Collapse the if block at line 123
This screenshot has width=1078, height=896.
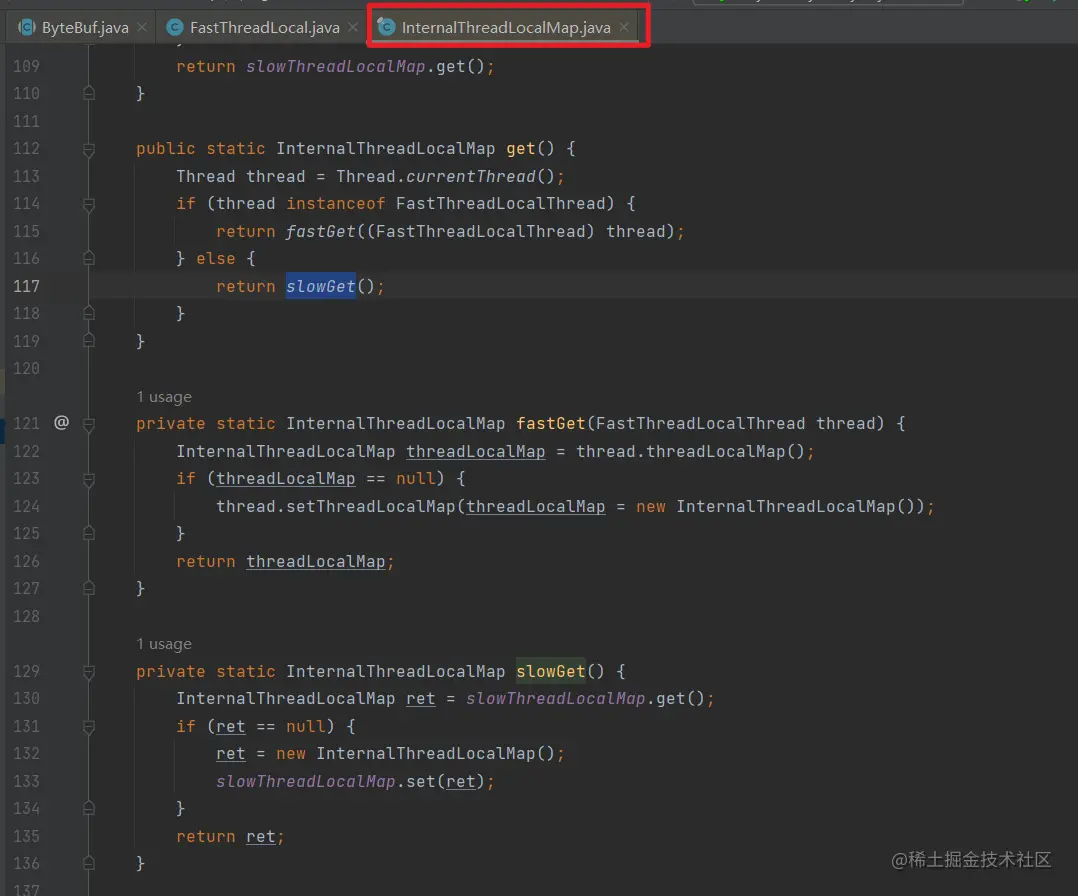[x=89, y=479]
